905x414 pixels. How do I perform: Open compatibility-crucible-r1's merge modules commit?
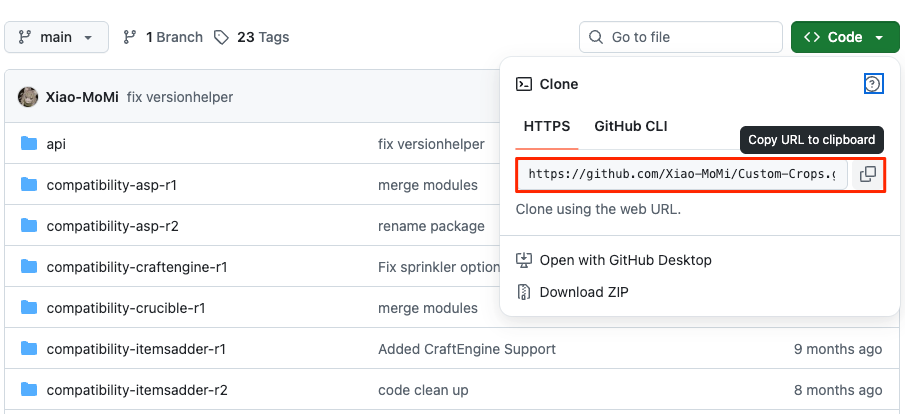428,308
